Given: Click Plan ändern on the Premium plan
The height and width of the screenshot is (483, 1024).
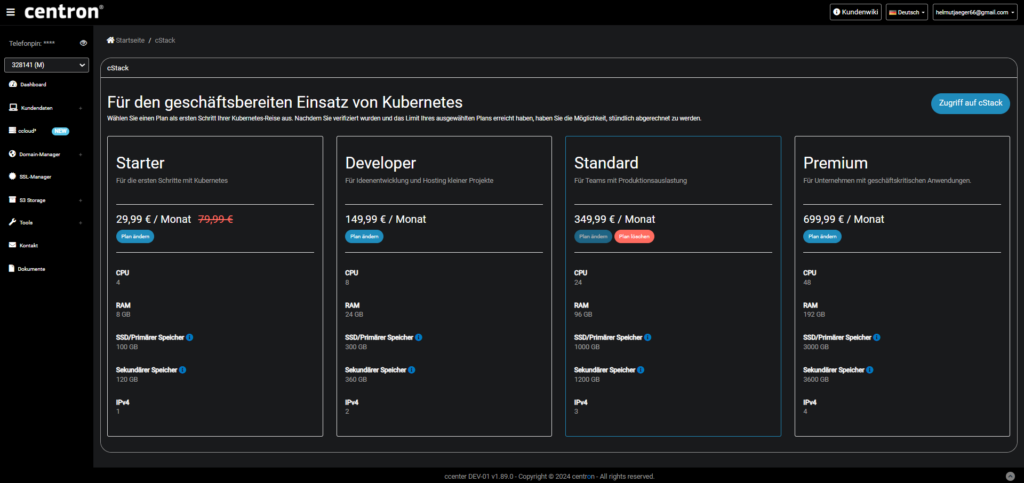Looking at the screenshot, I should tap(822, 236).
